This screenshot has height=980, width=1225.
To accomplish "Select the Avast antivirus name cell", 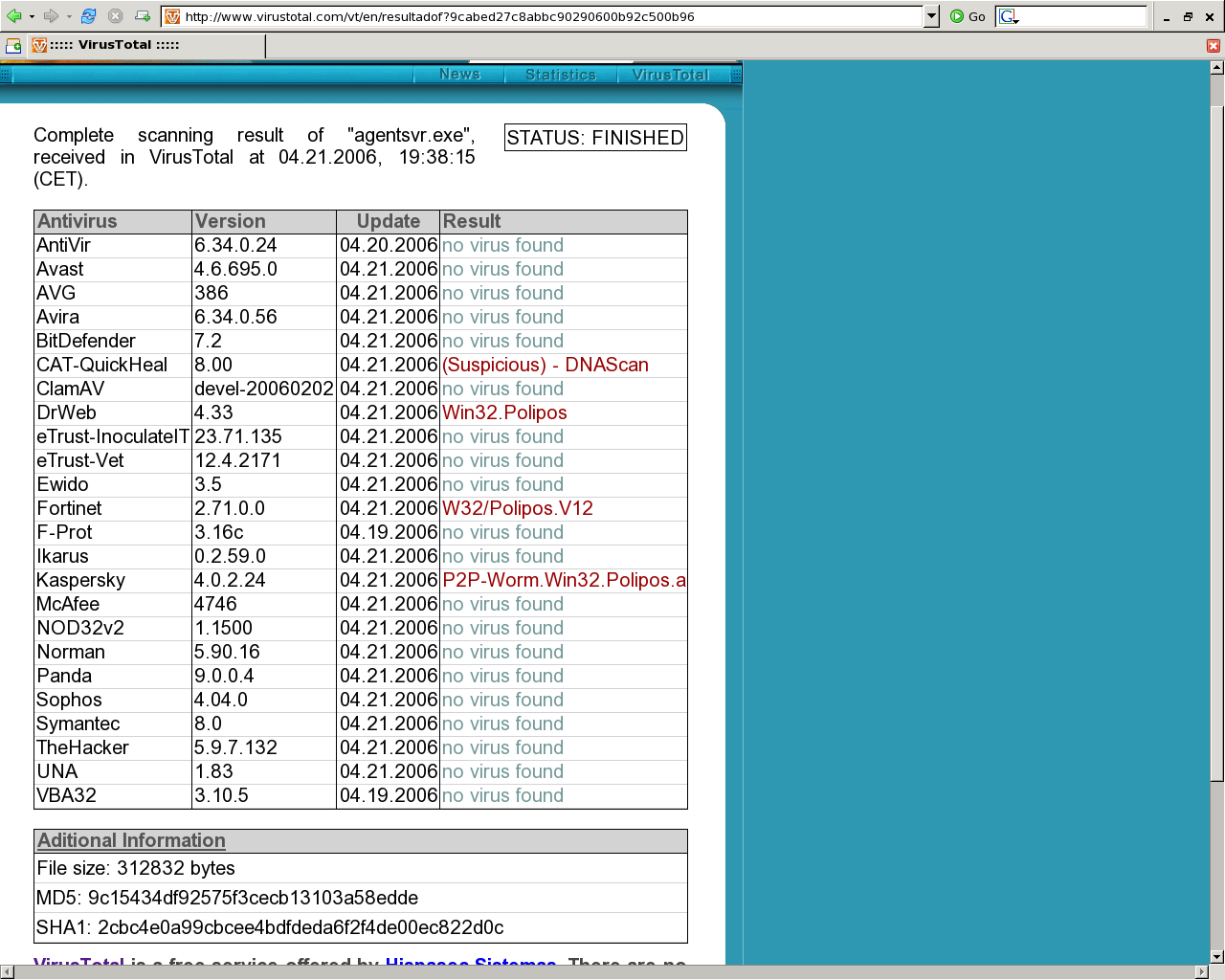I will (x=113, y=269).
